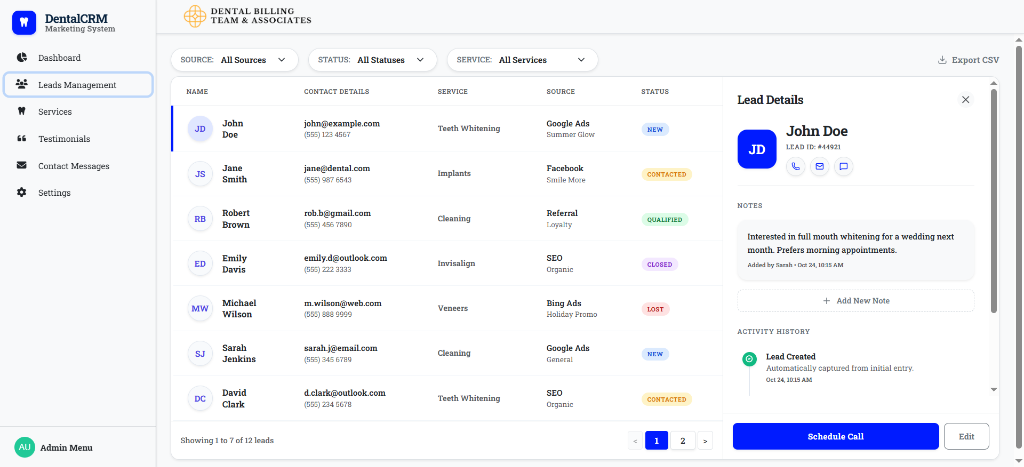
Task: Click the Export CSV download icon
Action: (x=942, y=59)
